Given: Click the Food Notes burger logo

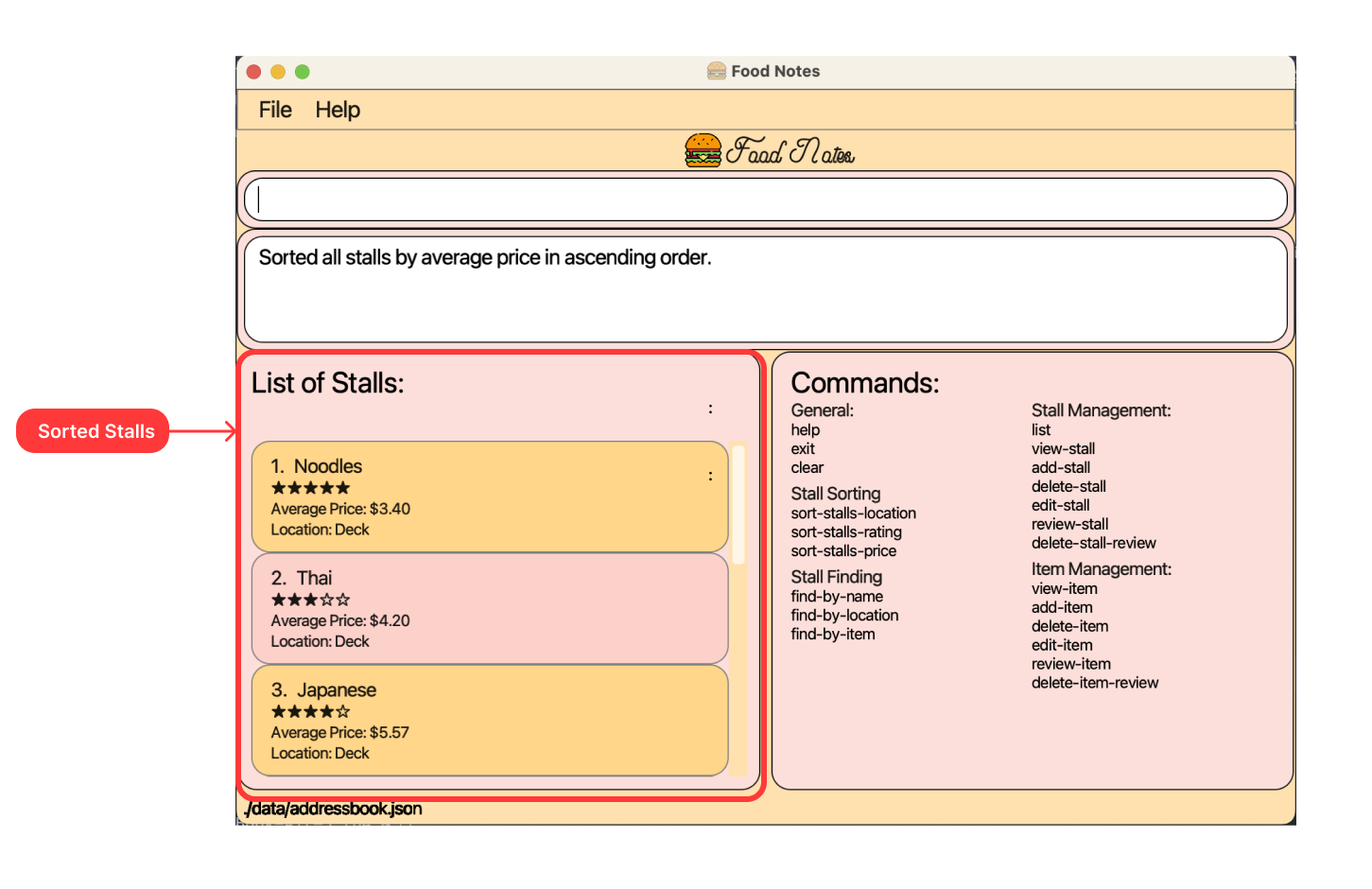Looking at the screenshot, I should pos(703,150).
